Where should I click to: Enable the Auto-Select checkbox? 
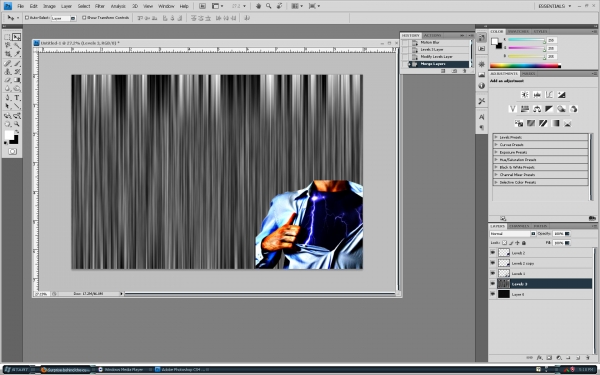coord(27,18)
